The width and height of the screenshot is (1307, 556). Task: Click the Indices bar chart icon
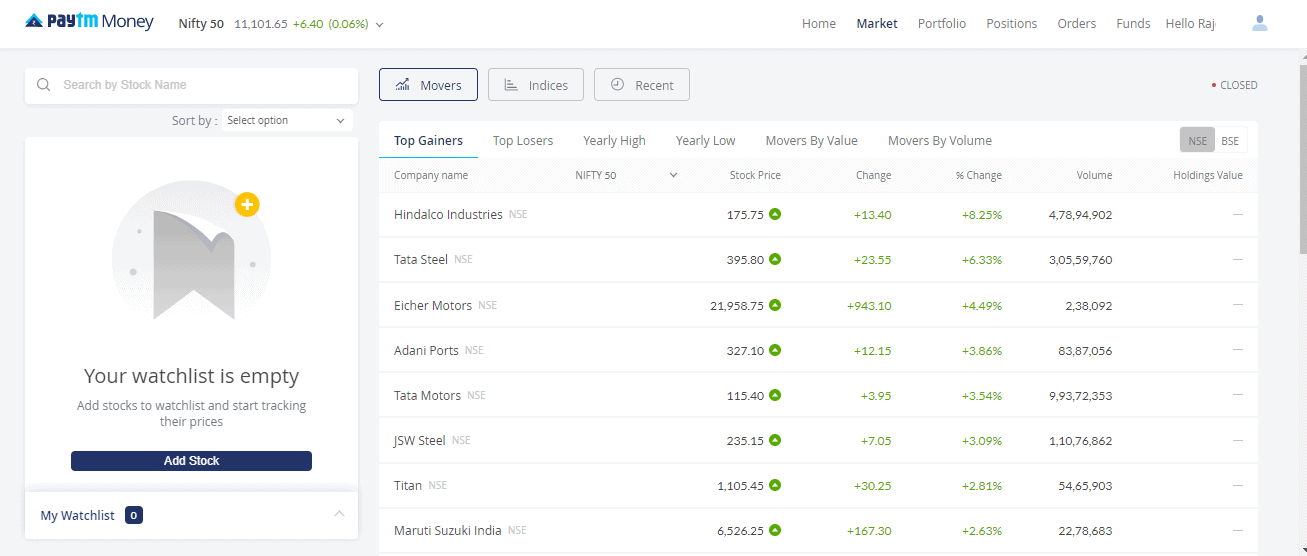pyautogui.click(x=511, y=85)
